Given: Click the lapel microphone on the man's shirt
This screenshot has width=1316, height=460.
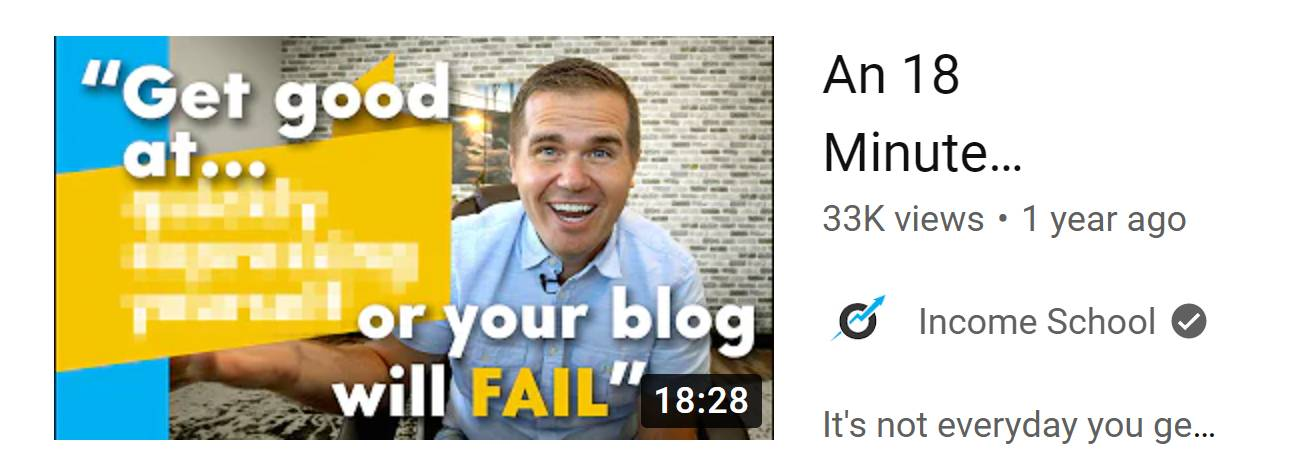Looking at the screenshot, I should click(548, 280).
